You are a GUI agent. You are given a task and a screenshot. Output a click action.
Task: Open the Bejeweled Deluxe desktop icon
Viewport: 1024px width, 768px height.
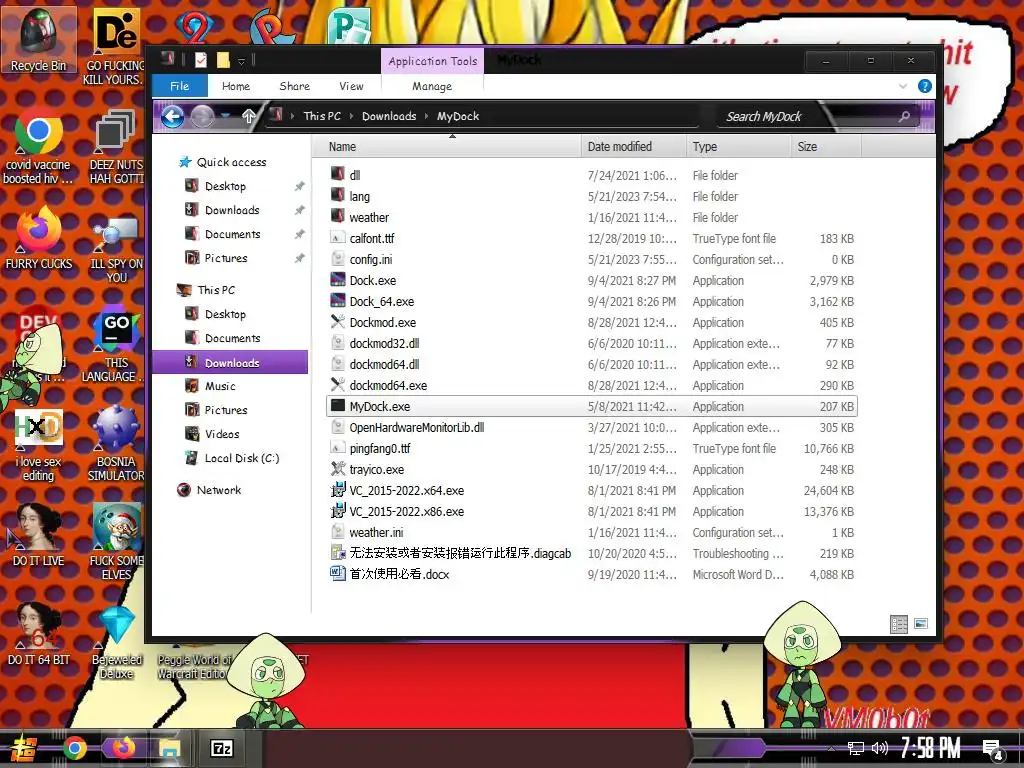click(x=116, y=643)
